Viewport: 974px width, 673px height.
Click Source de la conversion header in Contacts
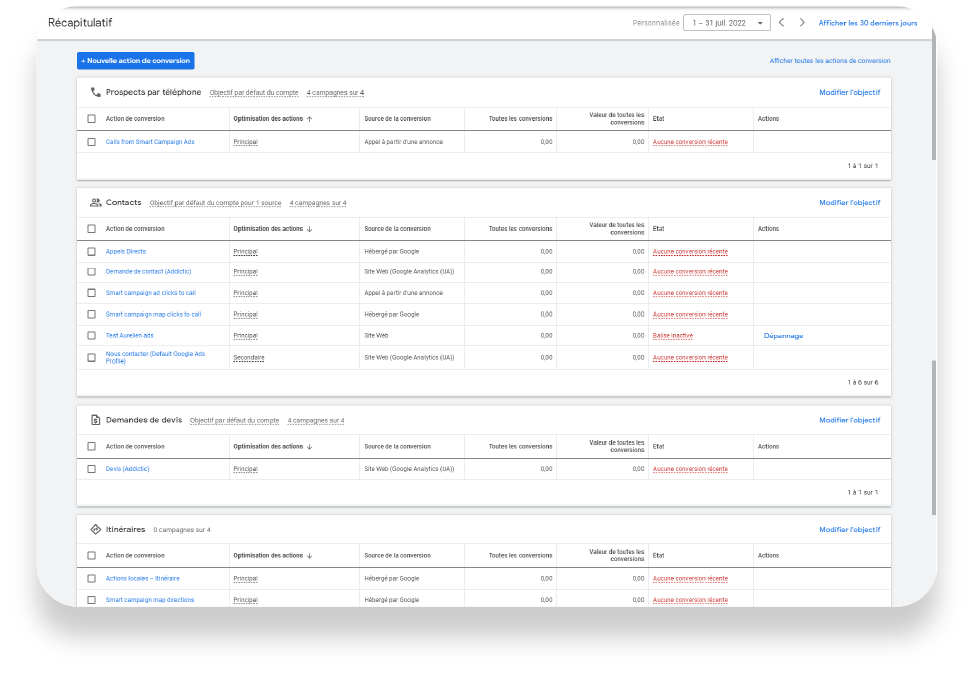click(x=397, y=229)
